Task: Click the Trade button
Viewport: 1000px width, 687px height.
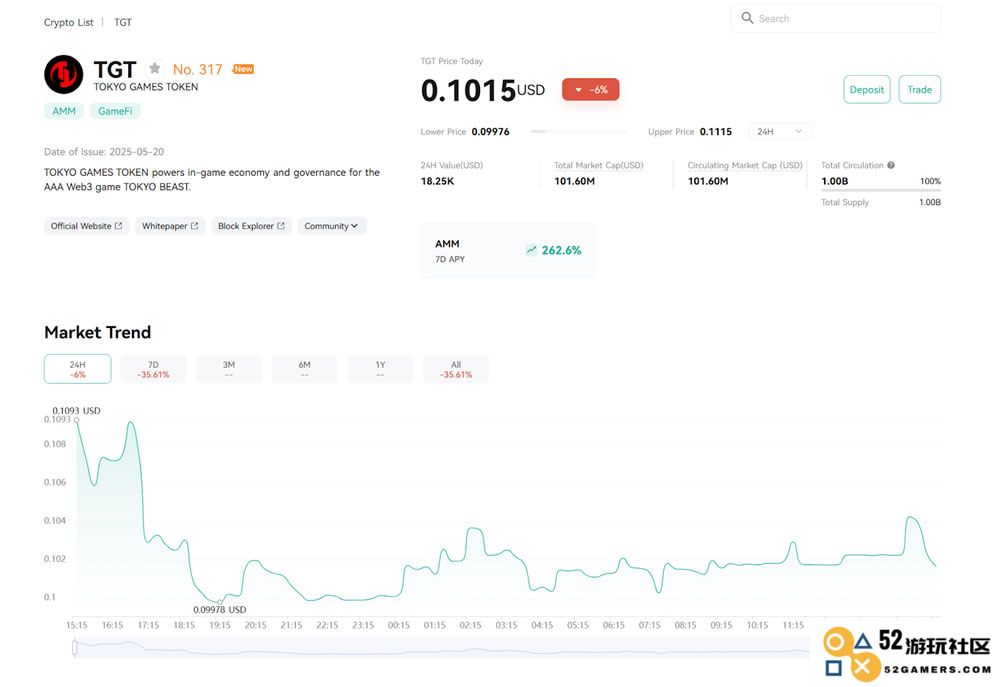Action: click(x=920, y=89)
